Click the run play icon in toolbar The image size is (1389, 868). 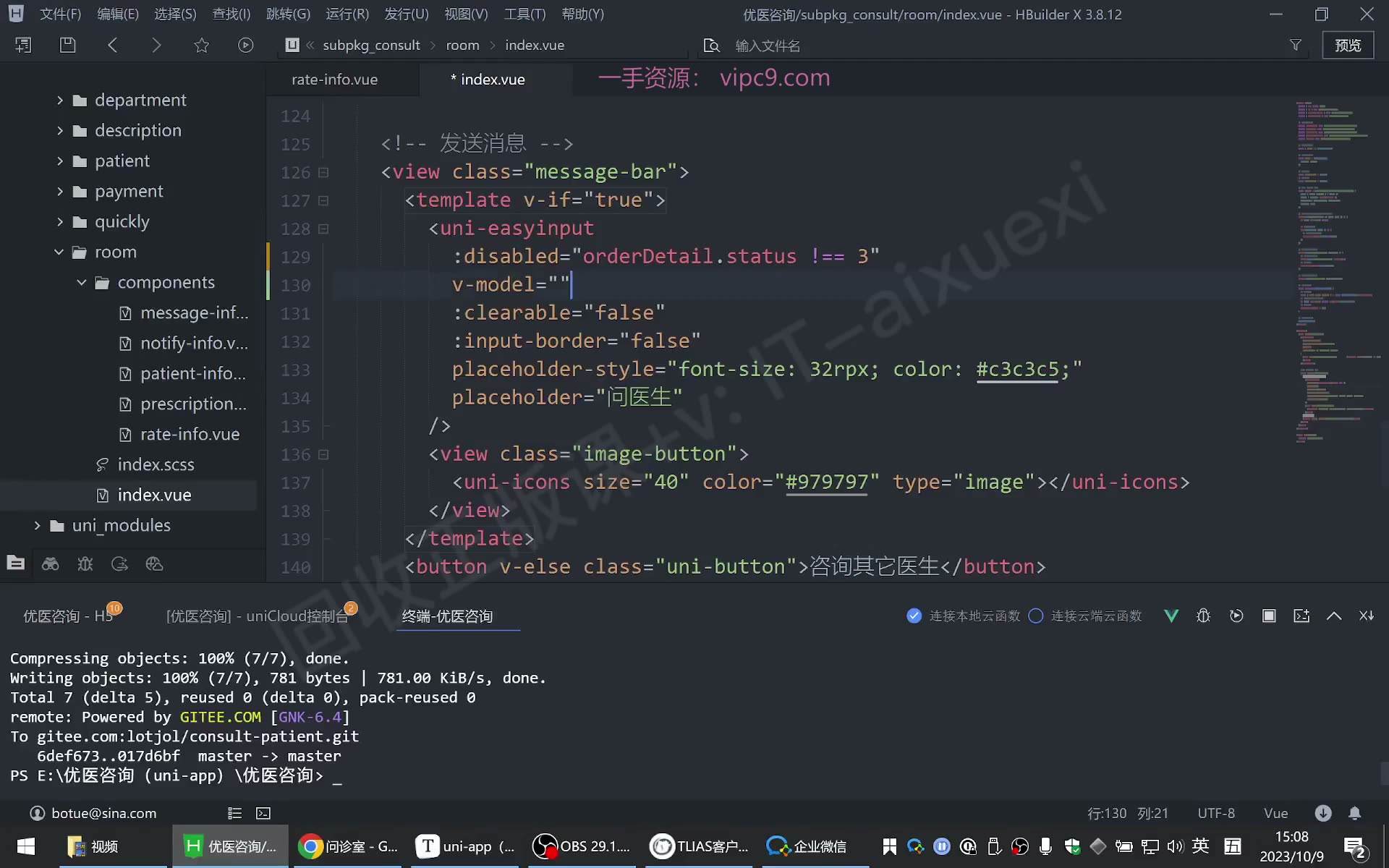[x=246, y=45]
